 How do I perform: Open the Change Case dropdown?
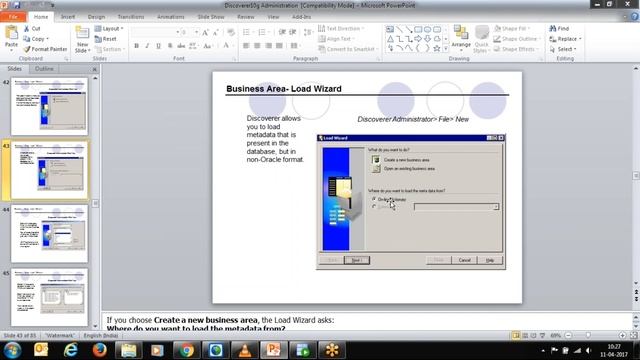[208, 46]
